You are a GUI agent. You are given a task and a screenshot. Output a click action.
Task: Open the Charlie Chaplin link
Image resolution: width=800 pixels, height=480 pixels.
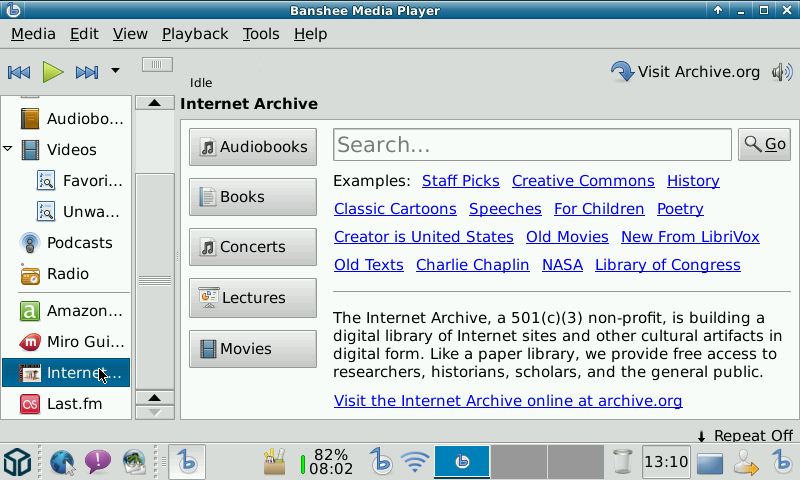tap(472, 265)
